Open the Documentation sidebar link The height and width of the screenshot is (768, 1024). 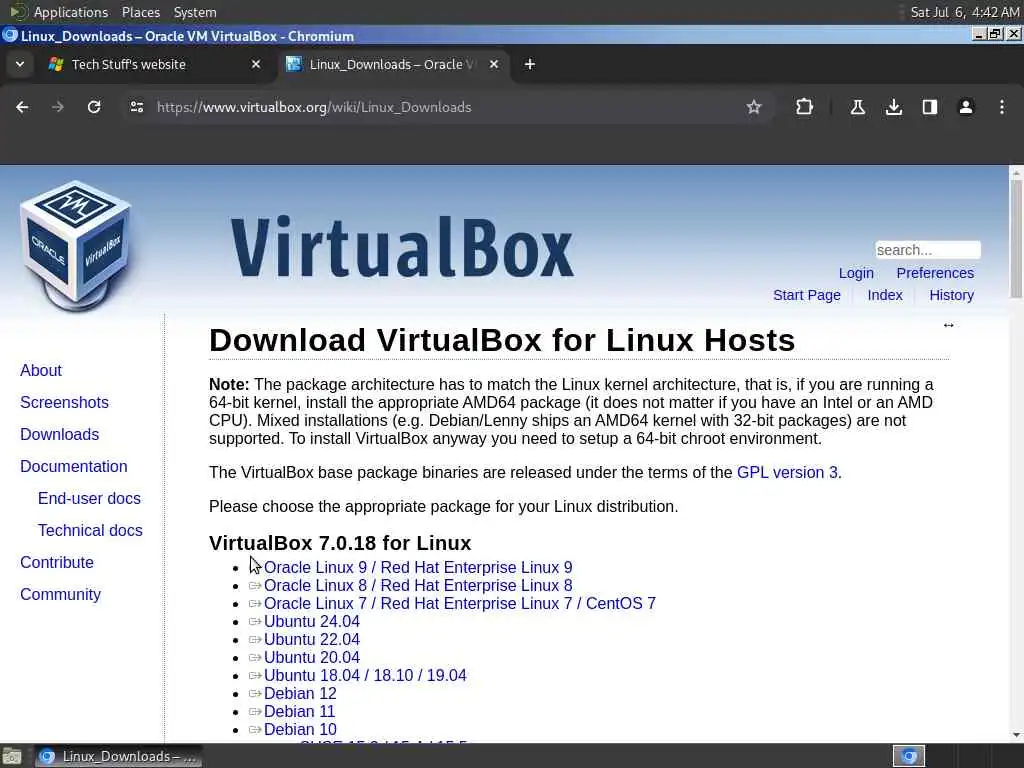click(x=74, y=466)
